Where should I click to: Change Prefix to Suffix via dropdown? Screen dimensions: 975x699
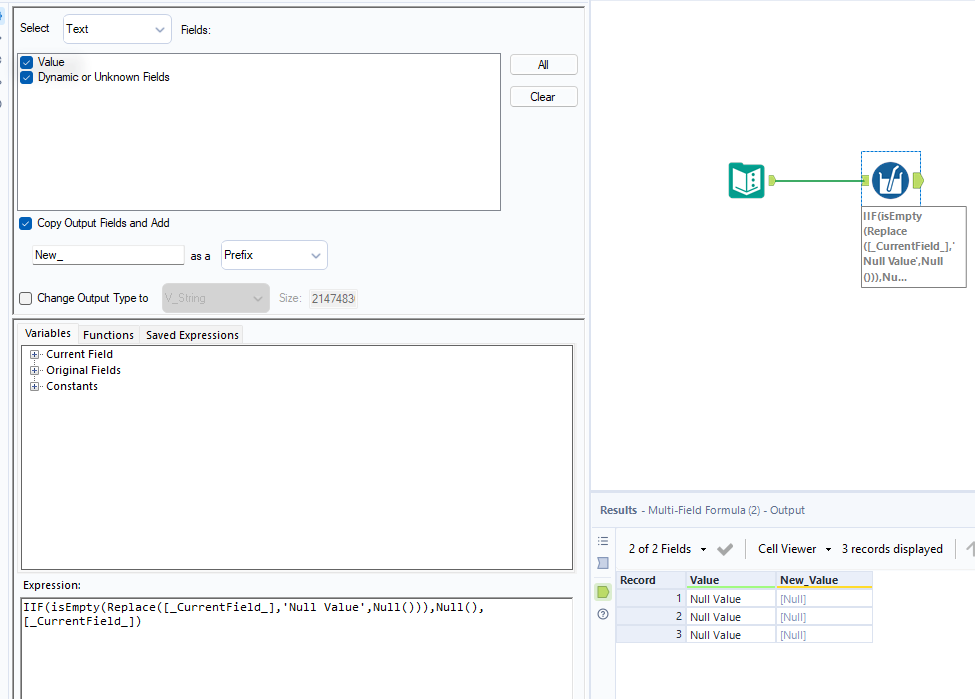click(x=273, y=255)
